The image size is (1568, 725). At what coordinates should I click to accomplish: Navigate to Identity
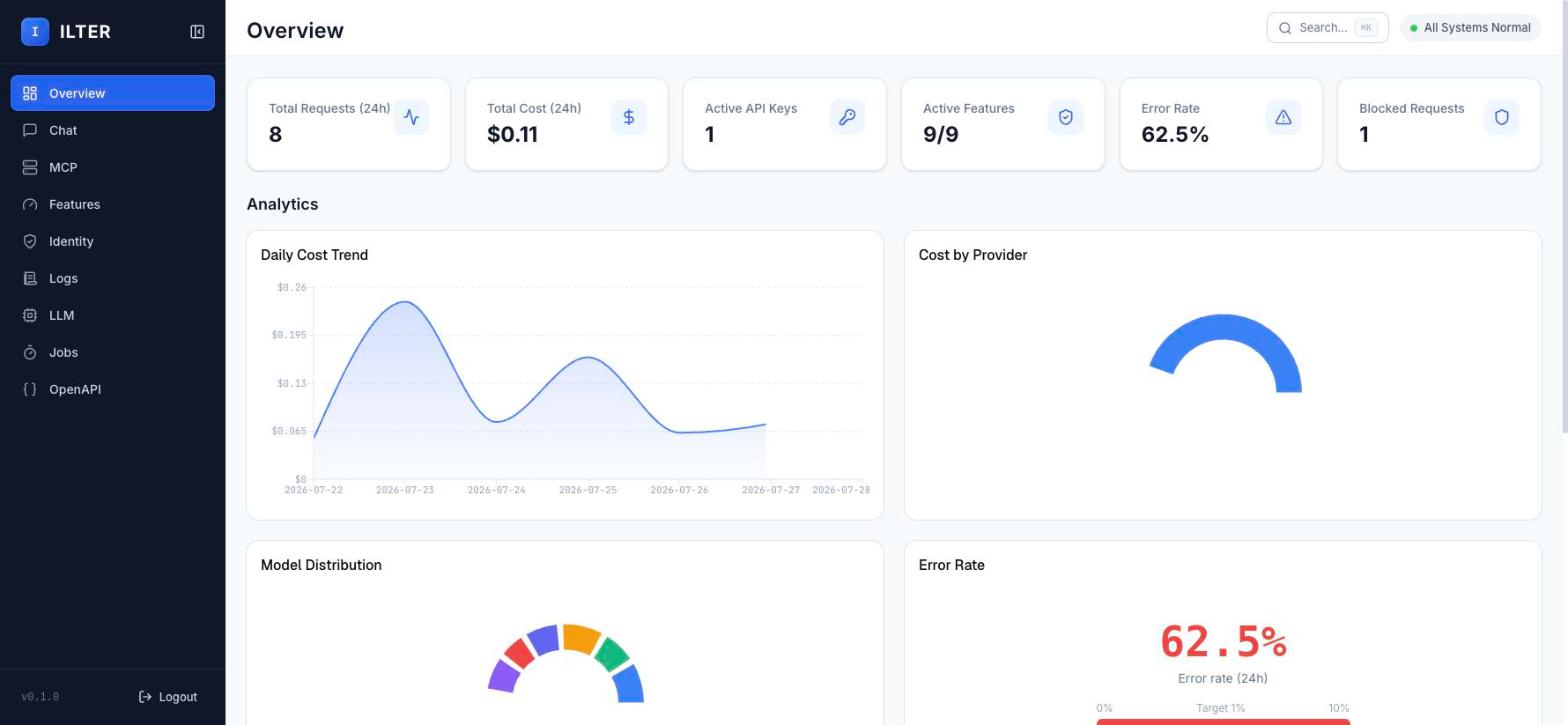[113, 241]
